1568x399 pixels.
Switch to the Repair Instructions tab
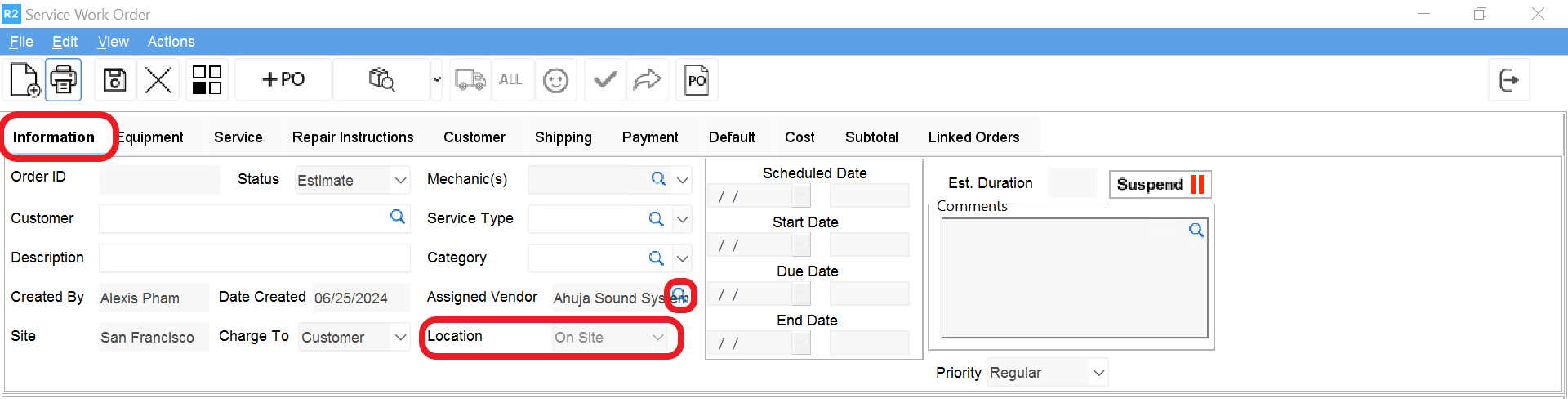coord(353,137)
